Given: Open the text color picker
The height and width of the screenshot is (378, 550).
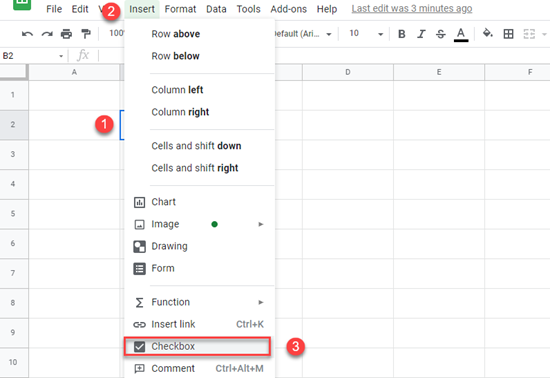Looking at the screenshot, I should pos(461,34).
